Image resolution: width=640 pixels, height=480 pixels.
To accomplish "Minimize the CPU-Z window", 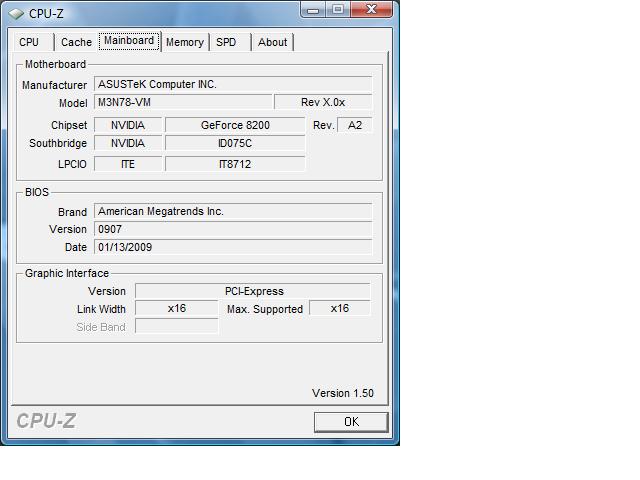I will [x=313, y=9].
